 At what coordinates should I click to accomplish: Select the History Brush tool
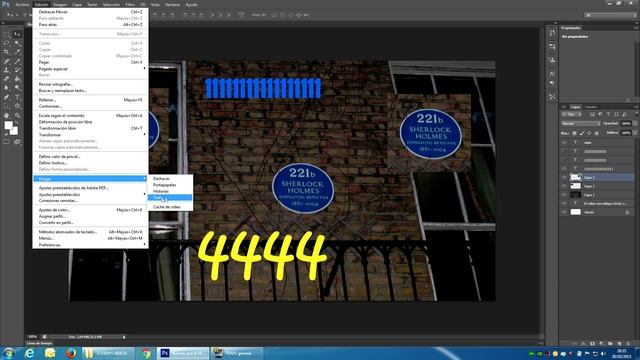tap(17, 70)
